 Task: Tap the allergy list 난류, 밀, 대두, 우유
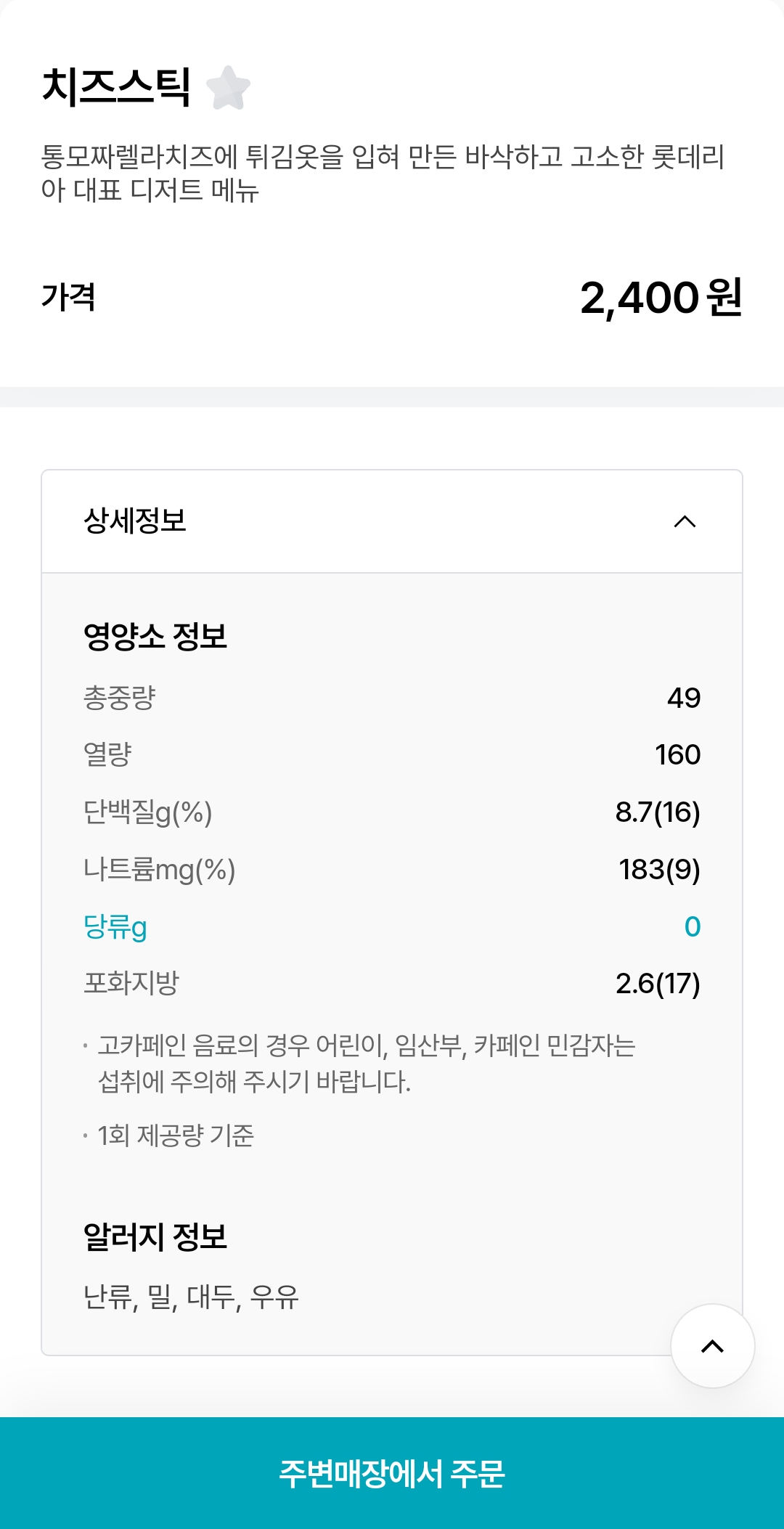pyautogui.click(x=191, y=1296)
